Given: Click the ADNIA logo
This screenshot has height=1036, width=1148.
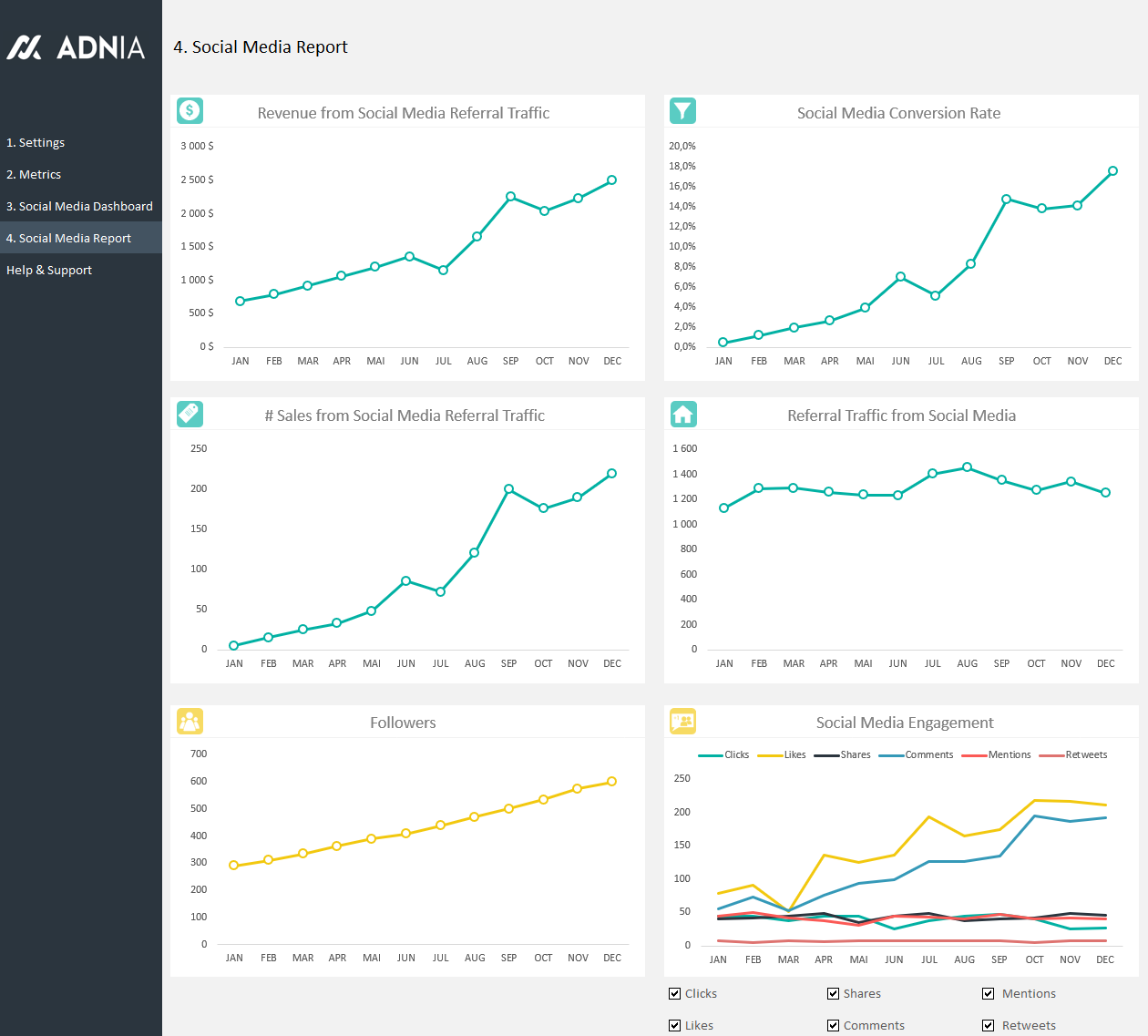Looking at the screenshot, I should [77, 47].
